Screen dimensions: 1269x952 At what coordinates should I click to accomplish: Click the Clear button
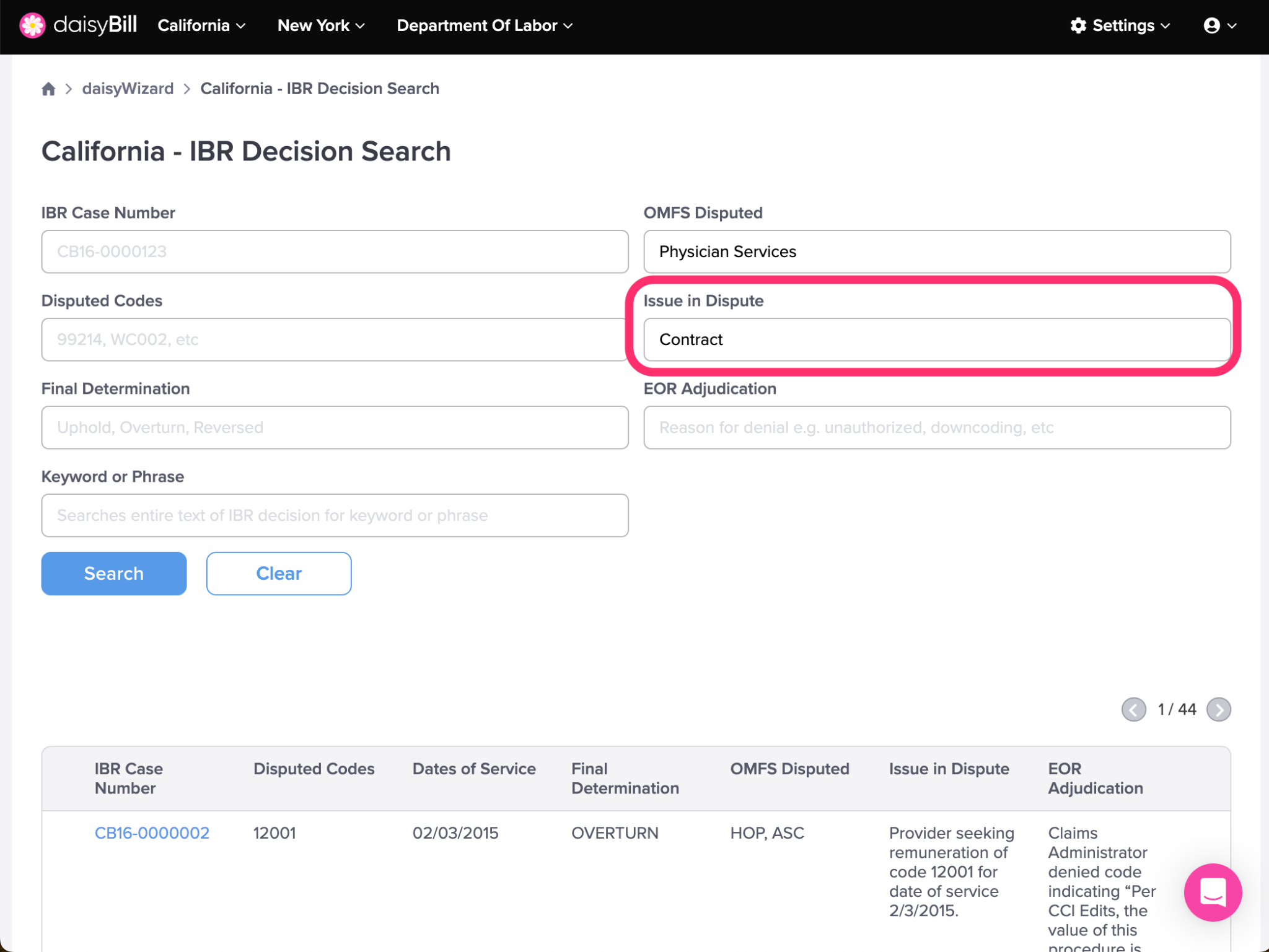pos(279,574)
